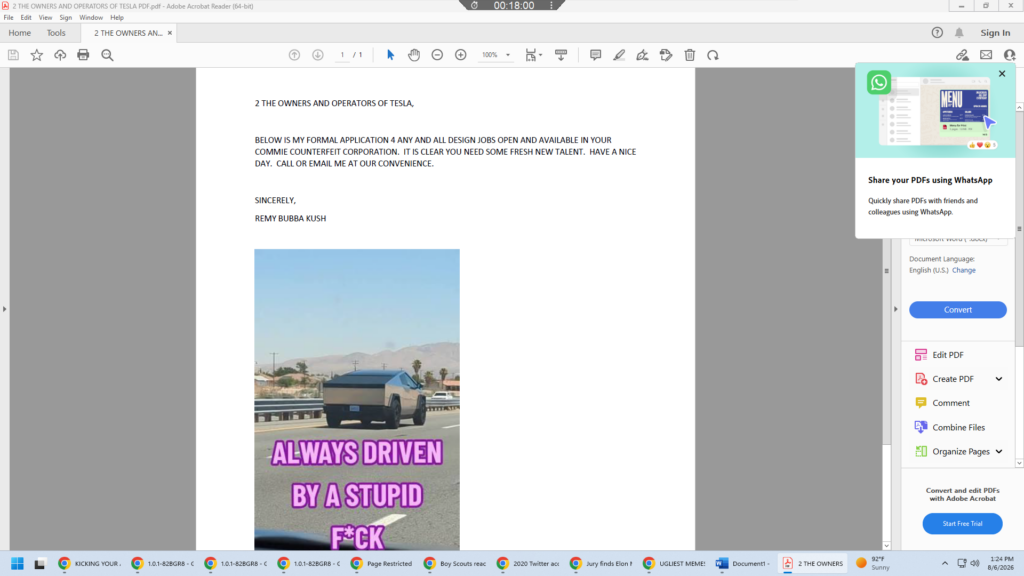Rotate the page with rotate icon
This screenshot has width=1024, height=576.
pyautogui.click(x=713, y=55)
